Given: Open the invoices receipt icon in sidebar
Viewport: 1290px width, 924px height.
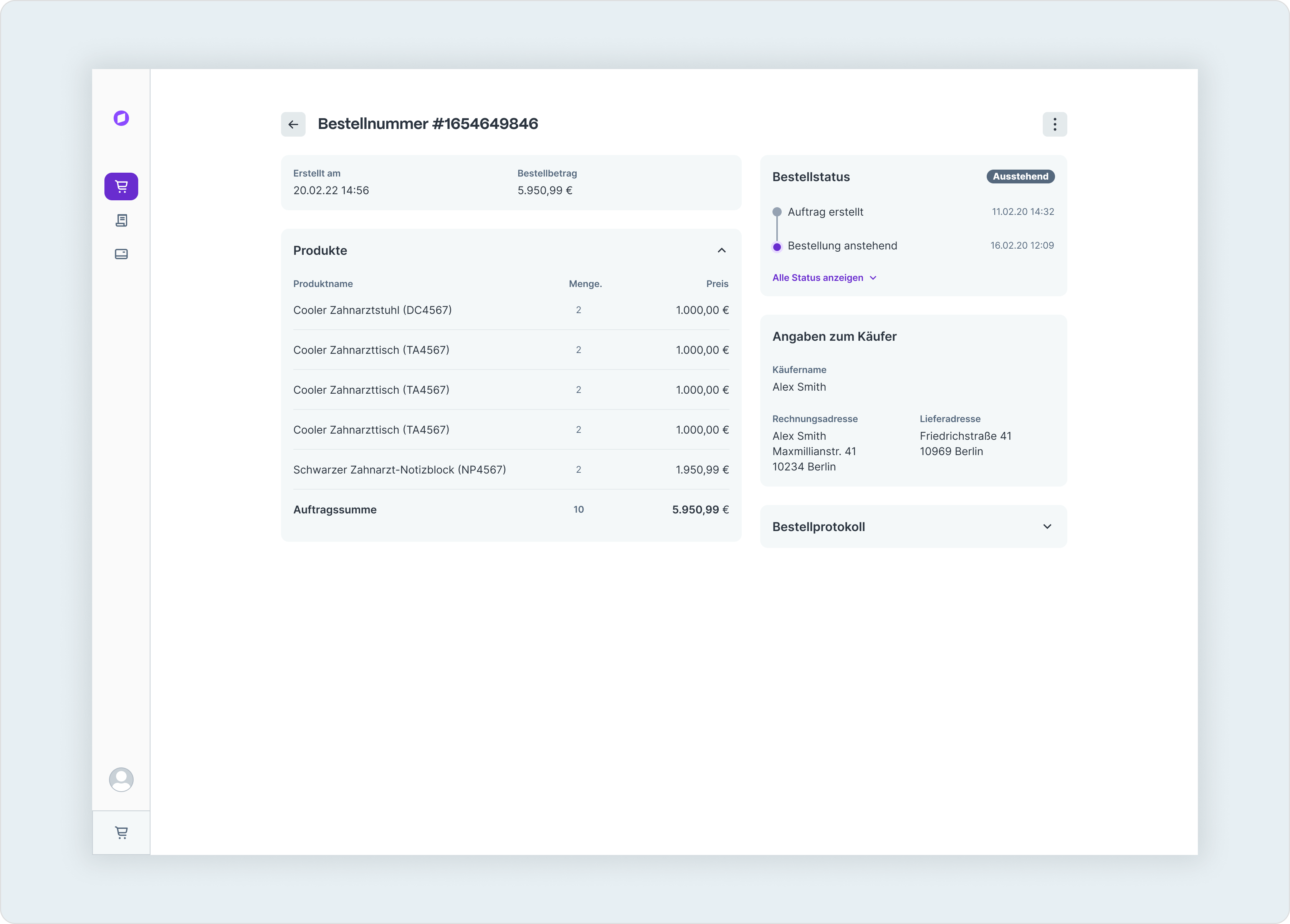Looking at the screenshot, I should 121,221.
